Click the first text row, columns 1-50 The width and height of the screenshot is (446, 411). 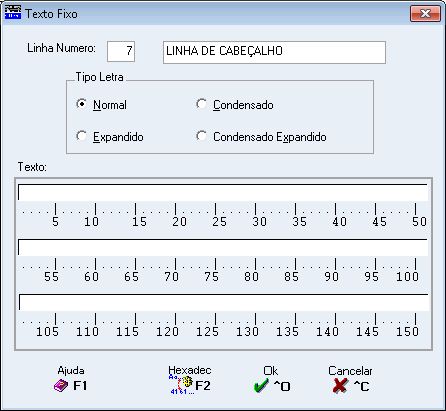click(223, 192)
